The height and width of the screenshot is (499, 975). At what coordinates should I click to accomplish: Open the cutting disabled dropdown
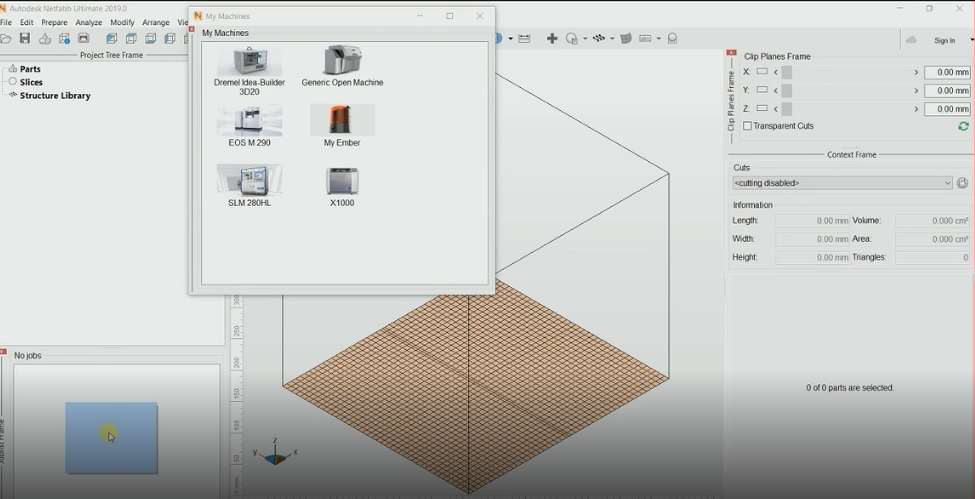[842, 183]
